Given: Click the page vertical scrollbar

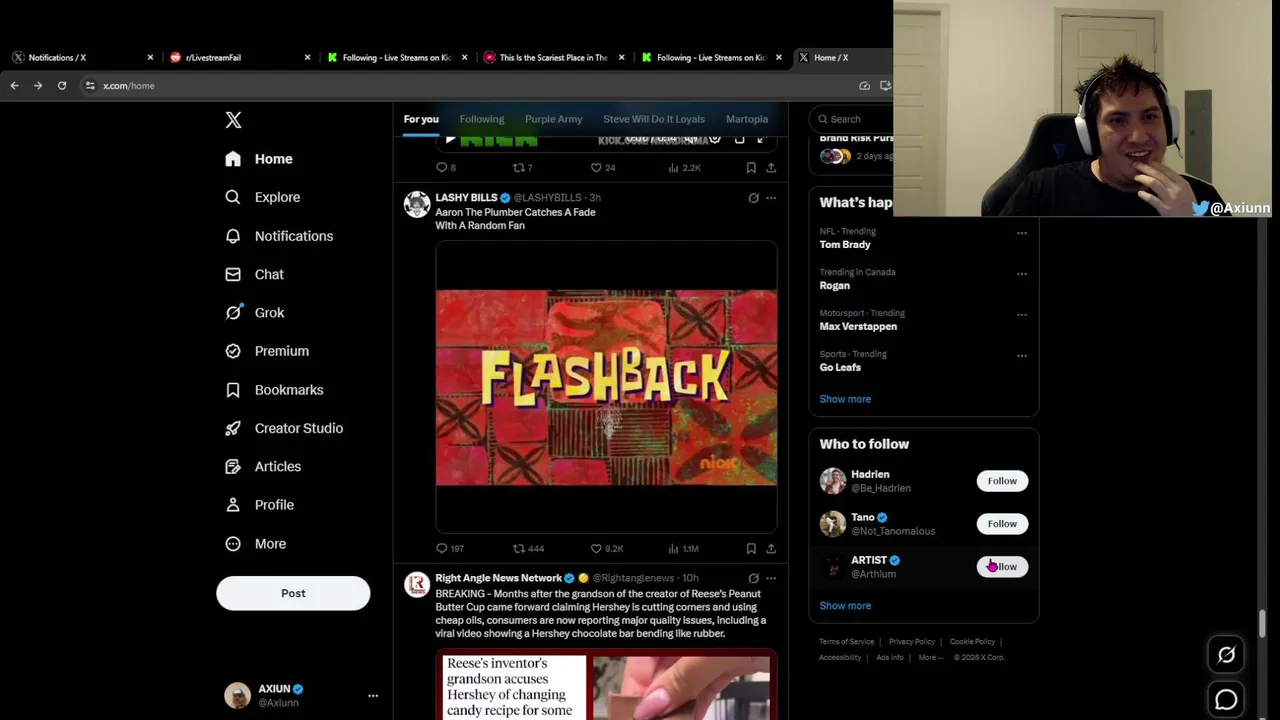Looking at the screenshot, I should [1262, 623].
